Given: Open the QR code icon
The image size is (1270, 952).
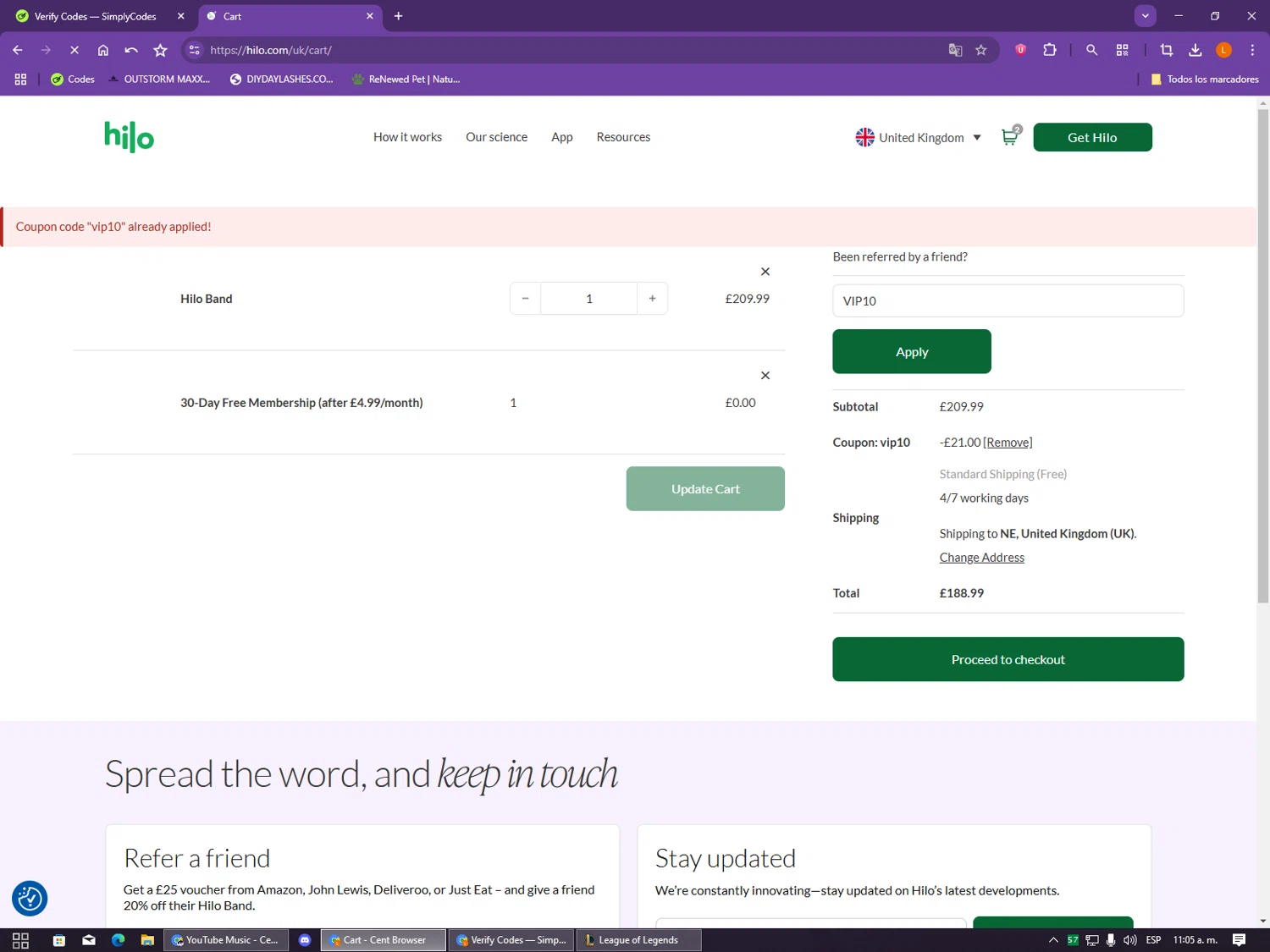Looking at the screenshot, I should coord(1123,50).
